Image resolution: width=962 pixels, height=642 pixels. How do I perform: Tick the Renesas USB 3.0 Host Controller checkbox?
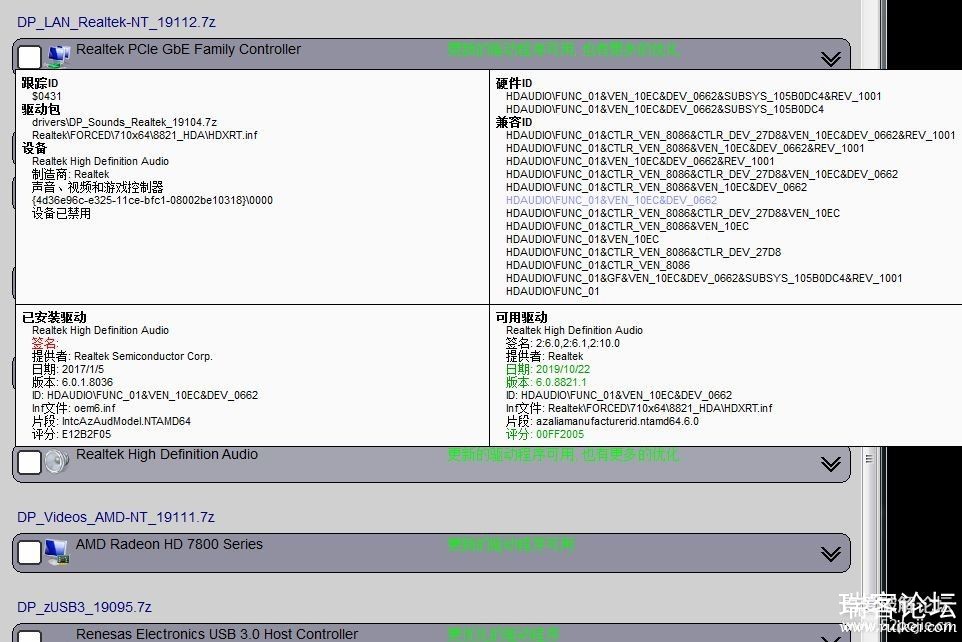[x=29, y=636]
